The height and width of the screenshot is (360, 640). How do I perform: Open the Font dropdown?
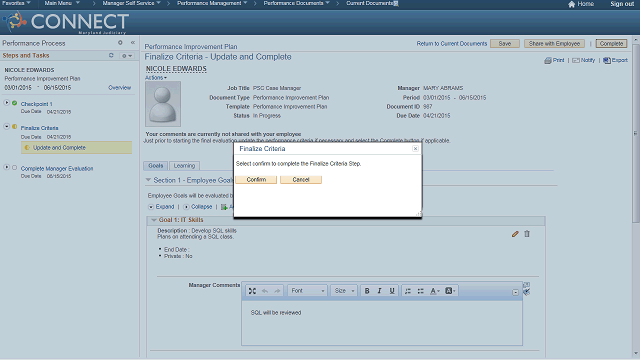tap(307, 291)
